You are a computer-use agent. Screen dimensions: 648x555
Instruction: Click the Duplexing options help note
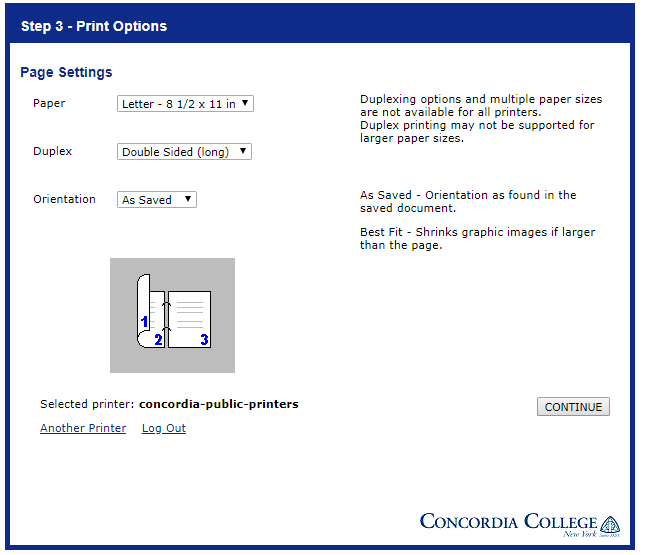[480, 119]
